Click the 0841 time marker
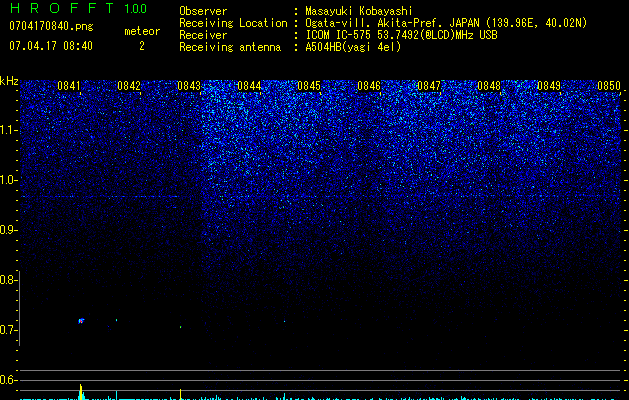Image resolution: width=629 pixels, height=400 pixels. point(69,86)
